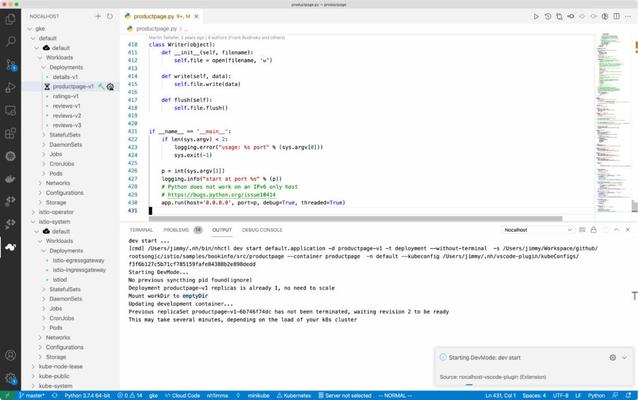
Task: Collapse the gke cluster node
Action: 29,28
